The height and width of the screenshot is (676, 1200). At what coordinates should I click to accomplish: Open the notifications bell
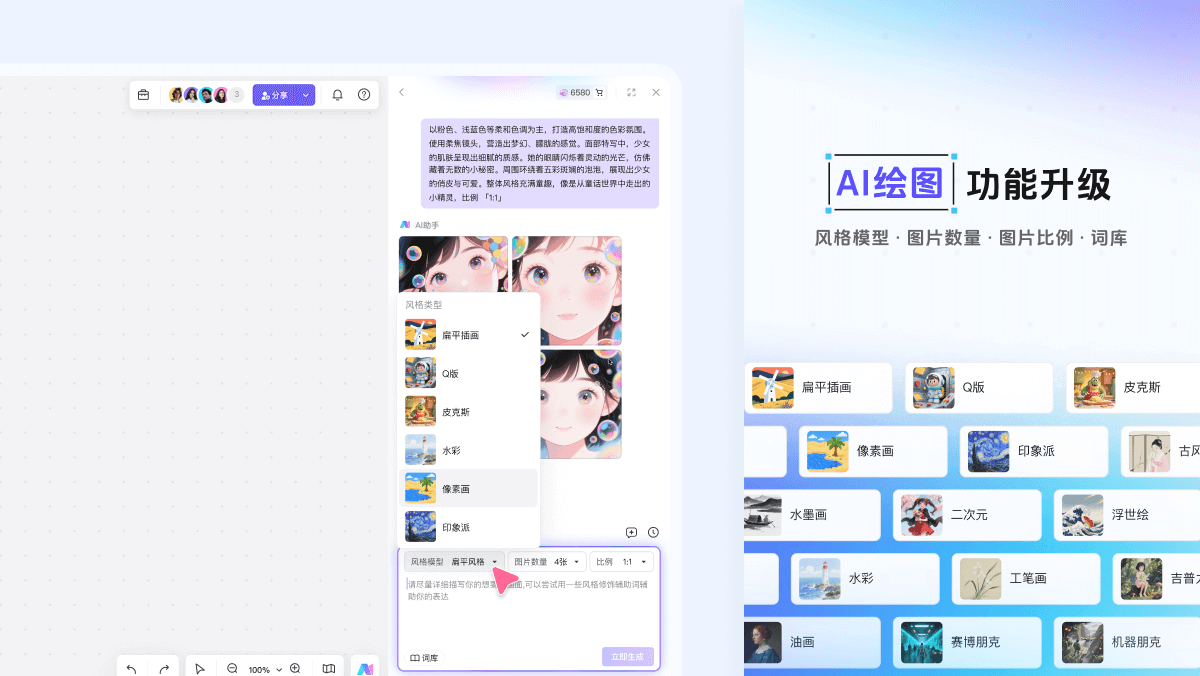tap(337, 95)
